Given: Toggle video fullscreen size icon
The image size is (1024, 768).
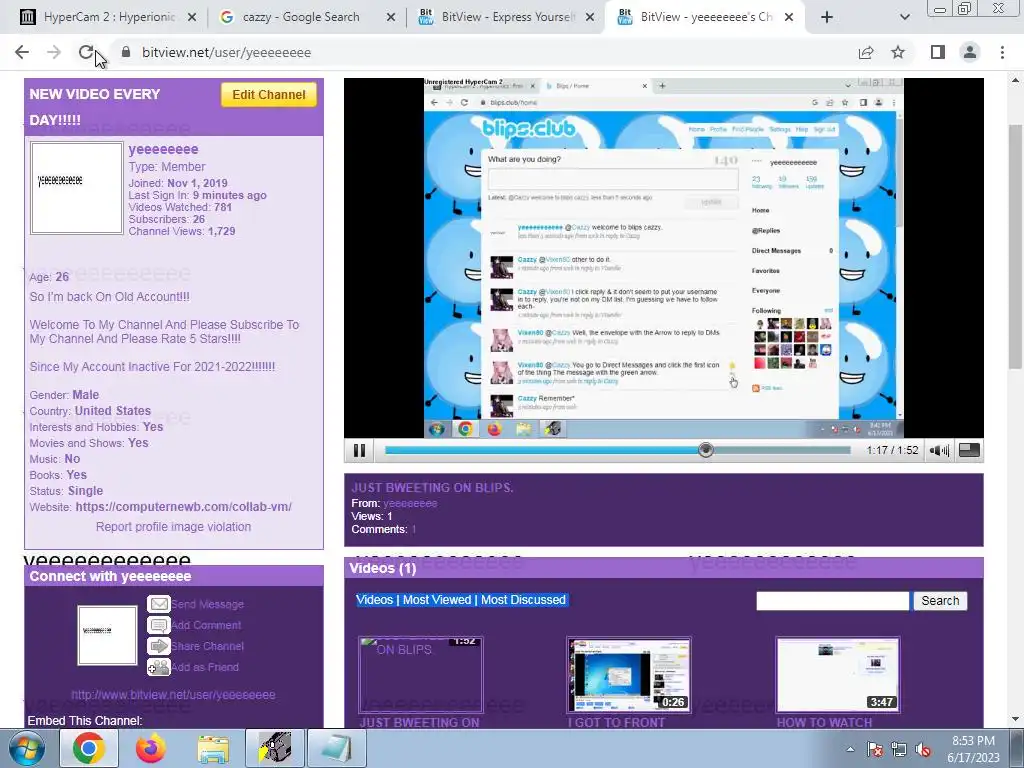Looking at the screenshot, I should pos(969,450).
